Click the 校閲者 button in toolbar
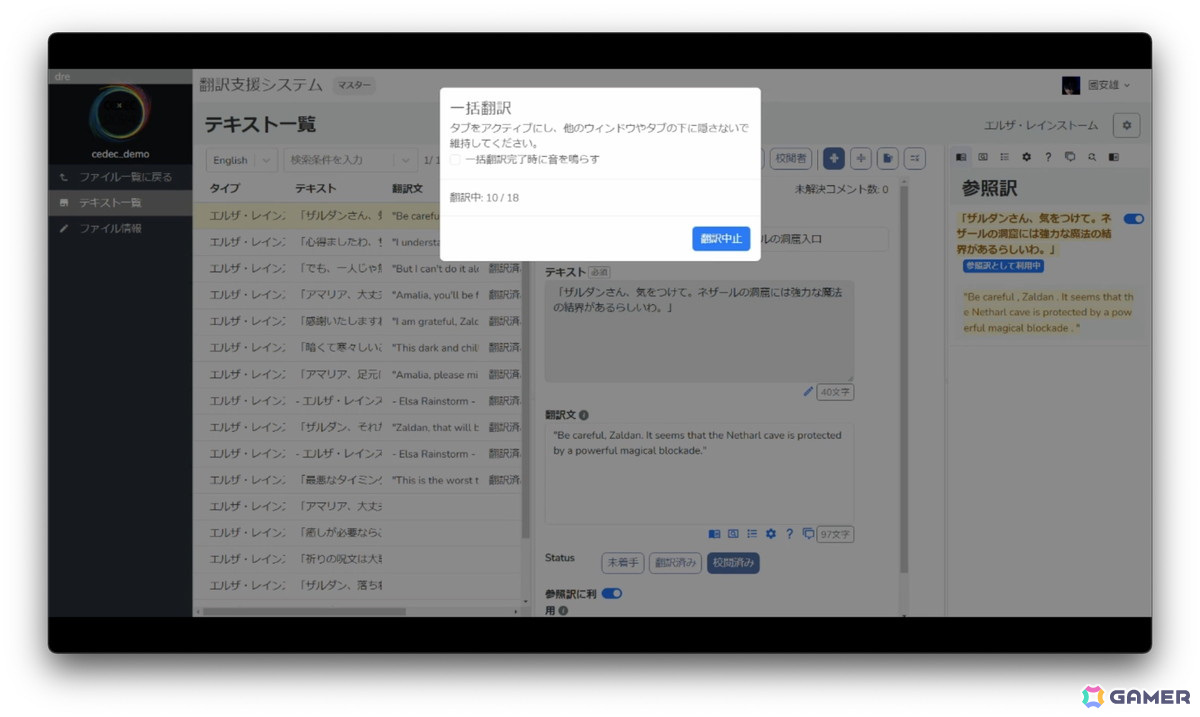 click(791, 158)
